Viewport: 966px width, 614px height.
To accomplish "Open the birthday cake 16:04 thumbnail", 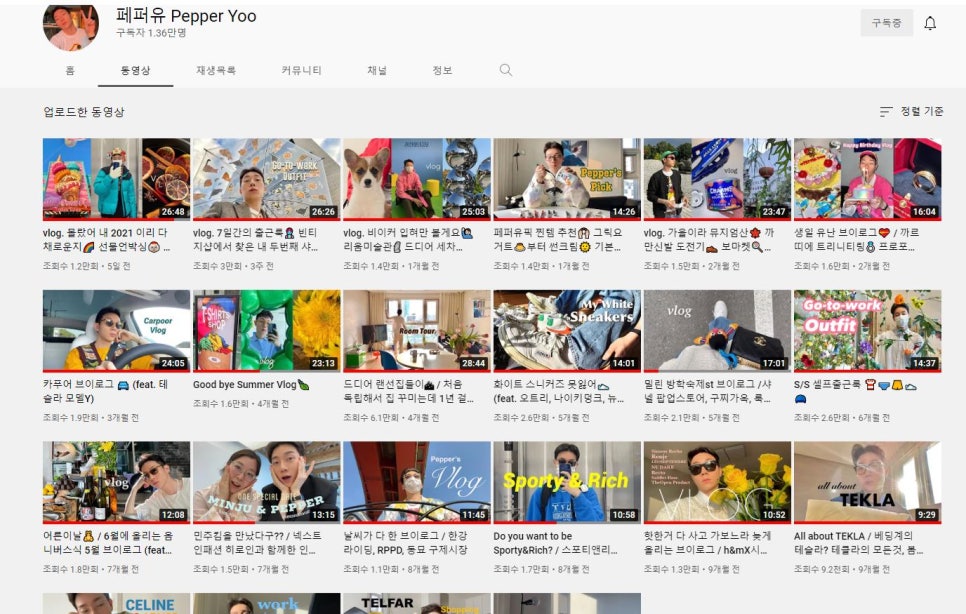I will tap(867, 179).
